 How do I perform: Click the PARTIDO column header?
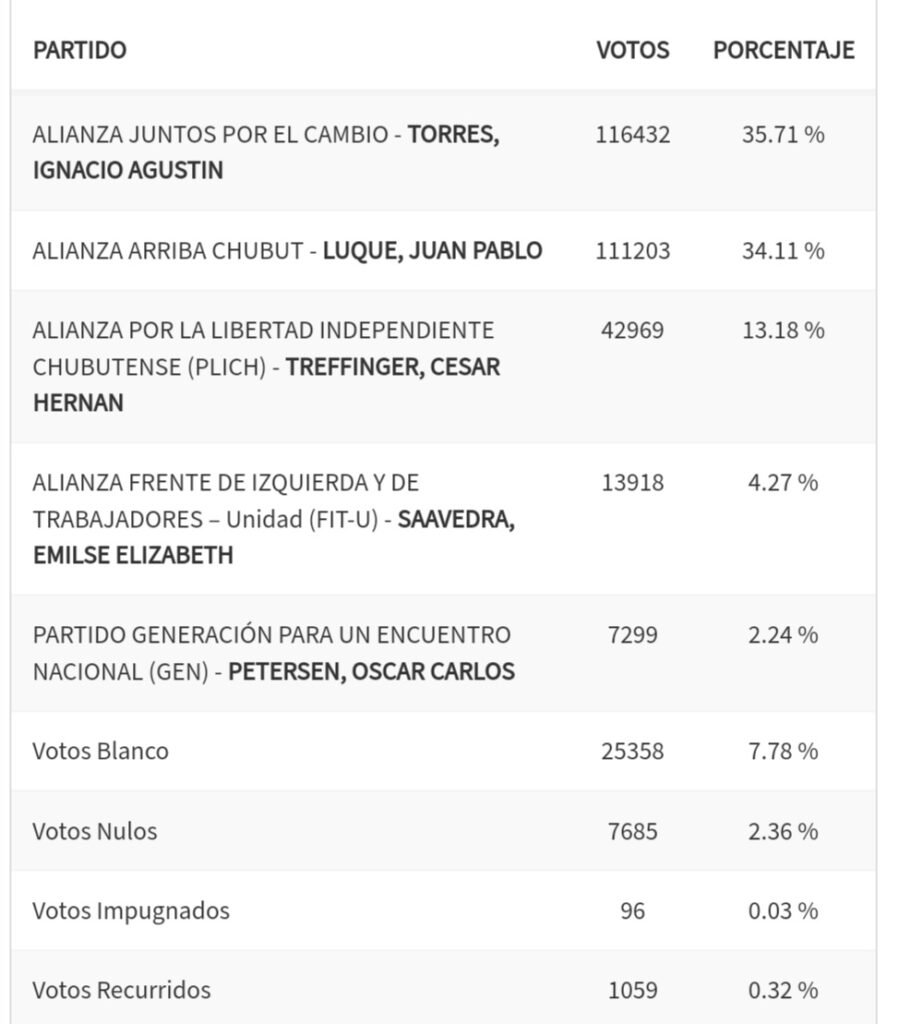click(80, 50)
